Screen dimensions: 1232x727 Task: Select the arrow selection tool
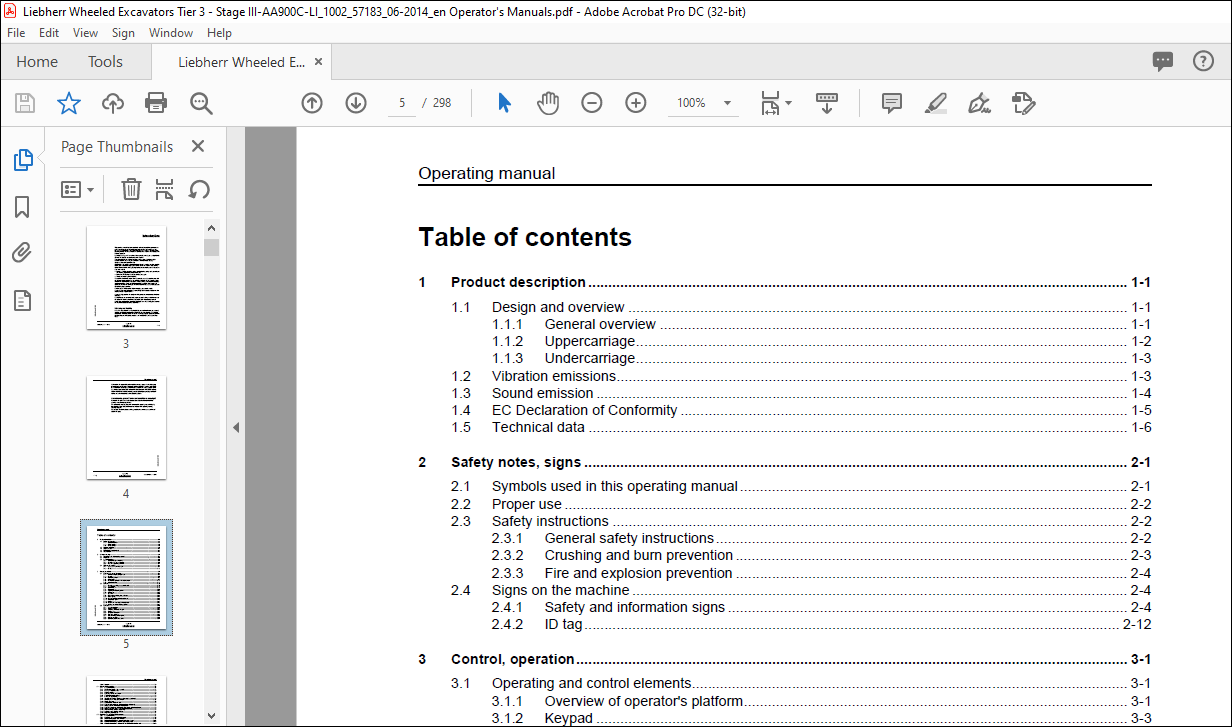pos(504,103)
